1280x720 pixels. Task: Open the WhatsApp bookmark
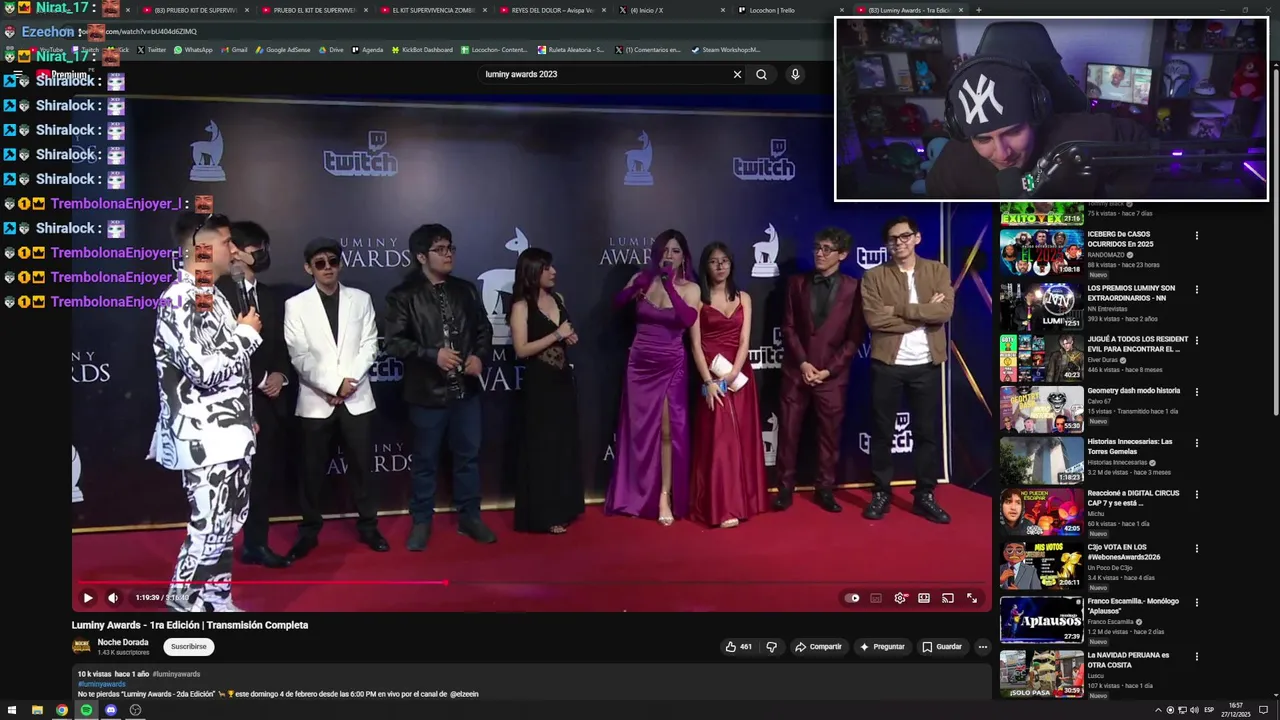[193, 50]
